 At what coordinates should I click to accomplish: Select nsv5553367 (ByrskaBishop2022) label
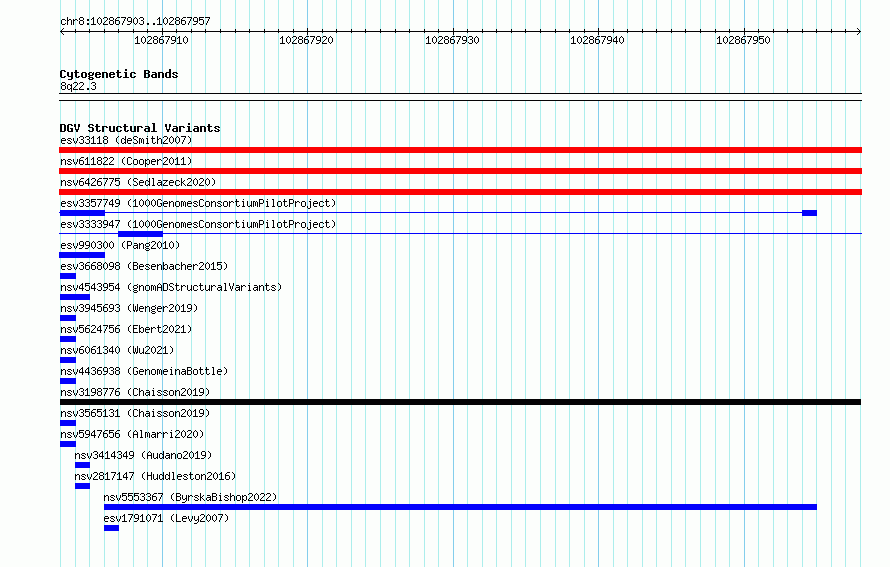[x=190, y=497]
